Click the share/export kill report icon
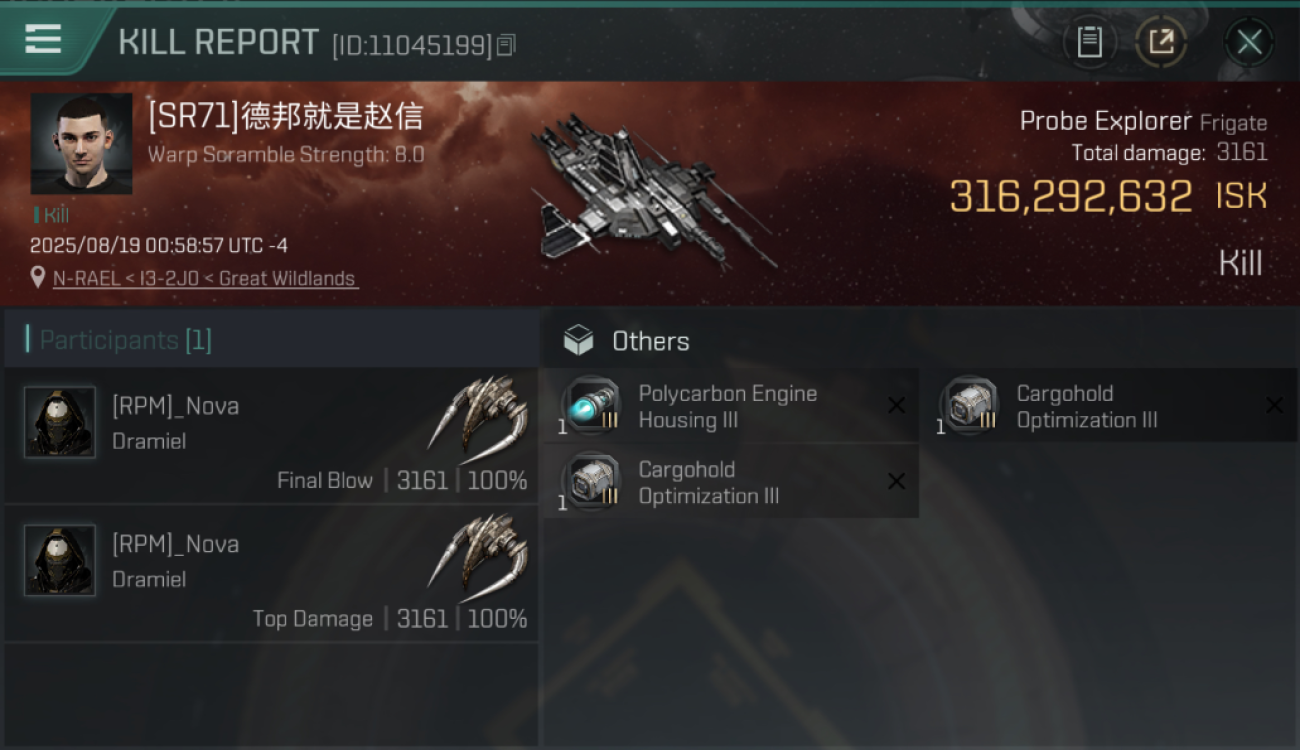 [x=1161, y=42]
